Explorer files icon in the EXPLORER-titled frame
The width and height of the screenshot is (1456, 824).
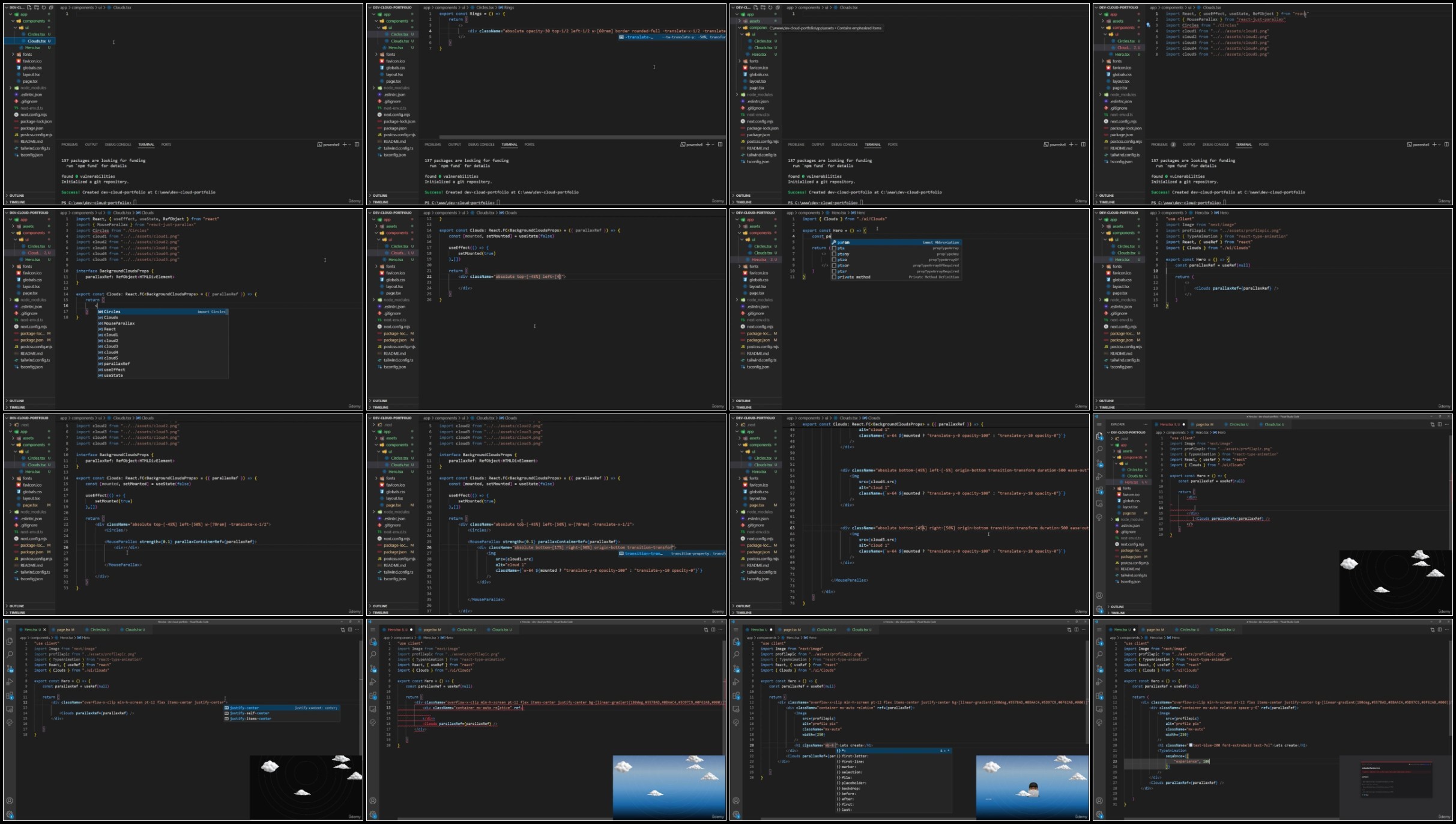[x=1099, y=436]
